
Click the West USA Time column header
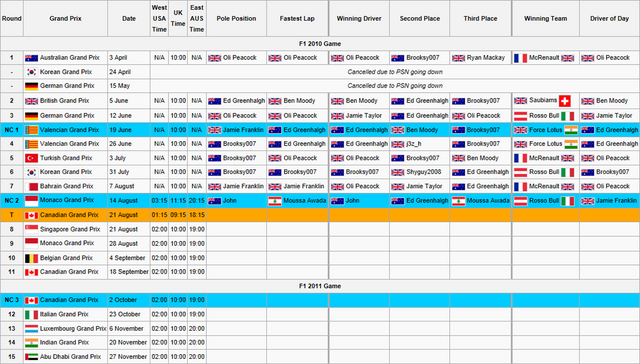(x=159, y=18)
